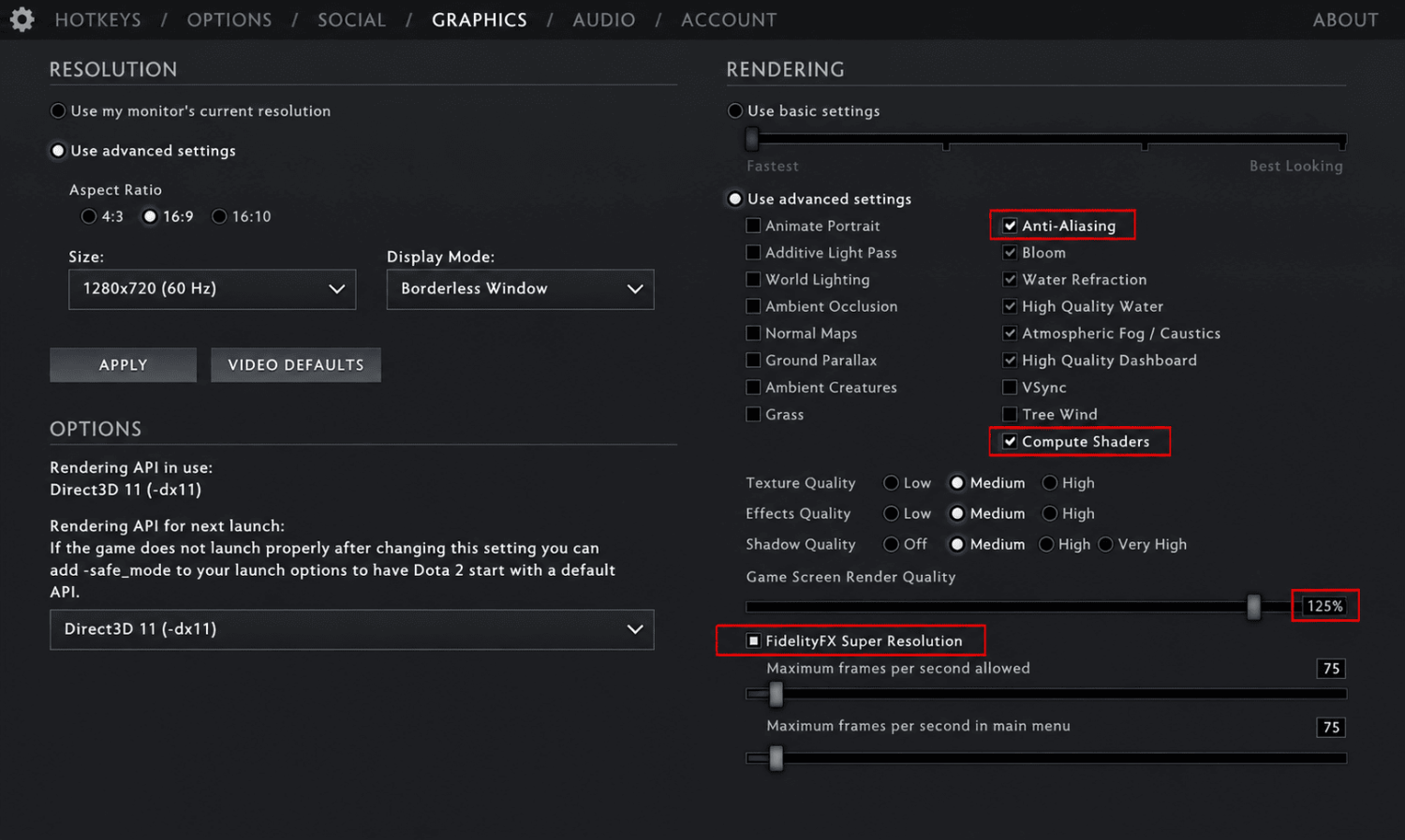The height and width of the screenshot is (840, 1405).
Task: Click the main menu frames value 75
Action: (1331, 728)
